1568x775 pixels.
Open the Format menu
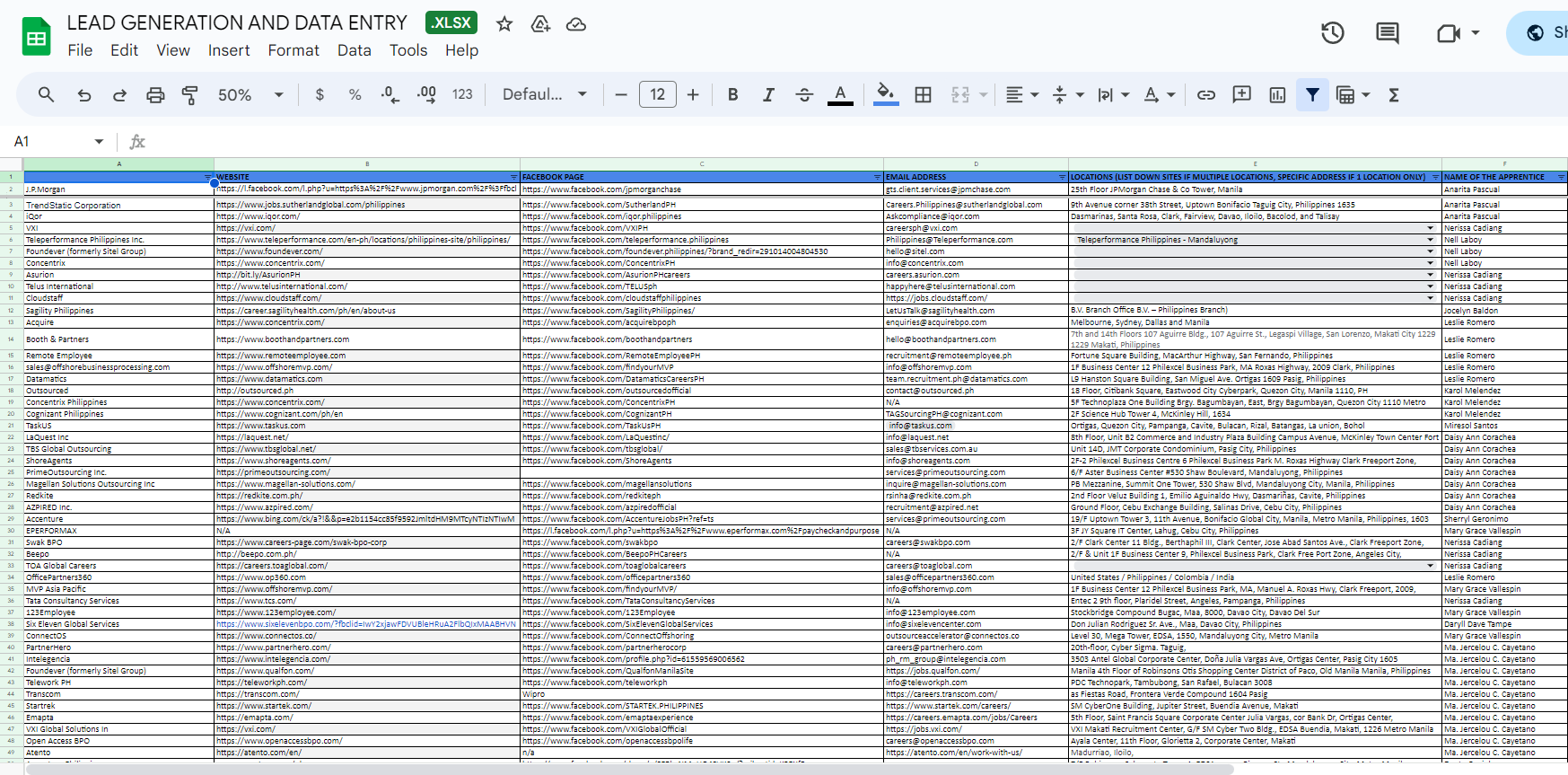293,50
